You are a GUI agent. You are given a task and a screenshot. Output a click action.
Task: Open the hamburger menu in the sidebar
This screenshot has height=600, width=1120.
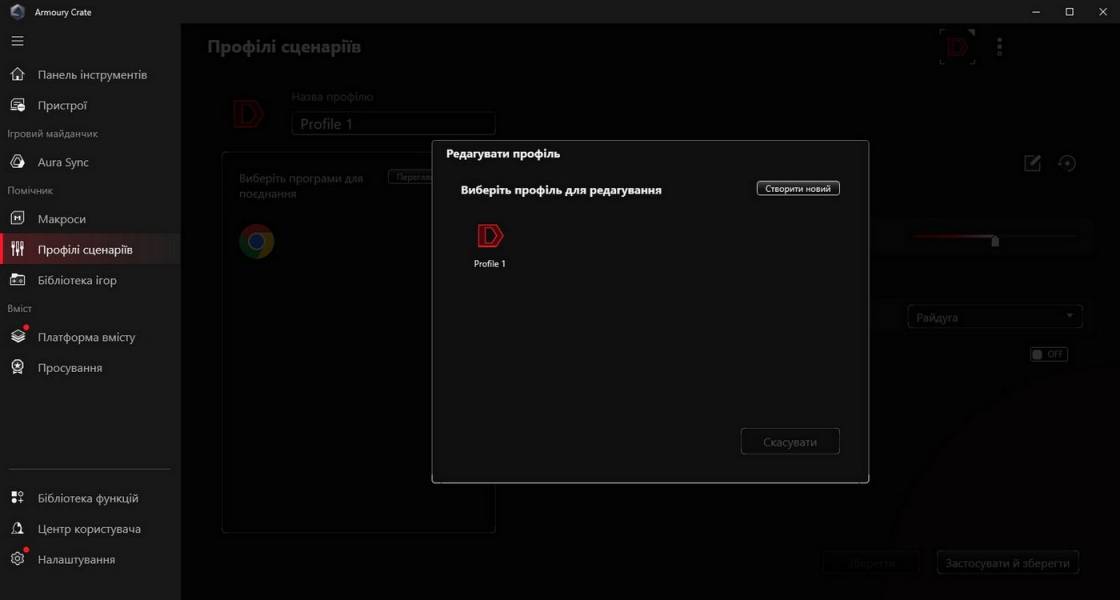(x=18, y=41)
